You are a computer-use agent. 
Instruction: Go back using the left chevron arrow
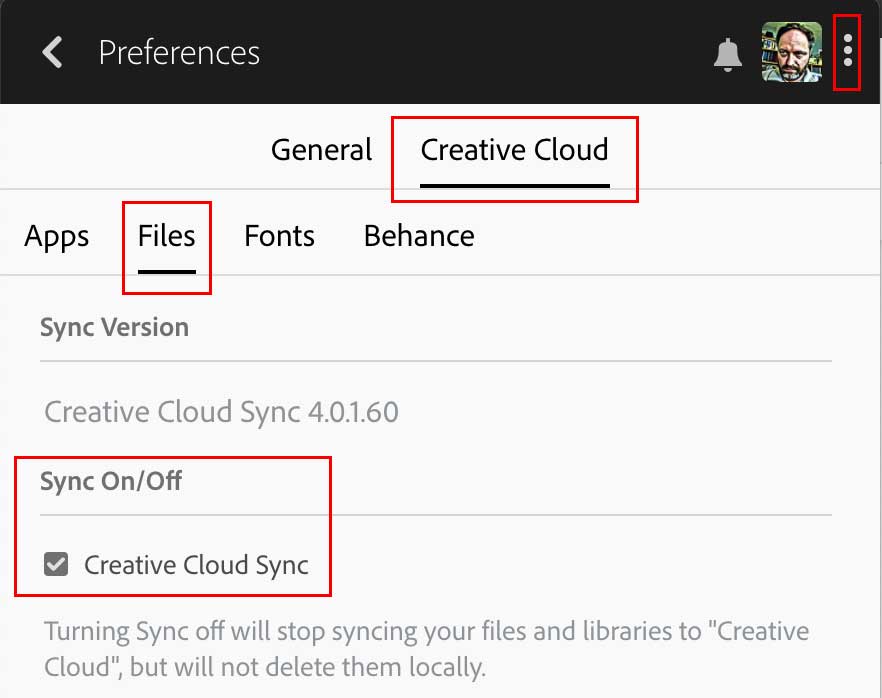[x=52, y=52]
